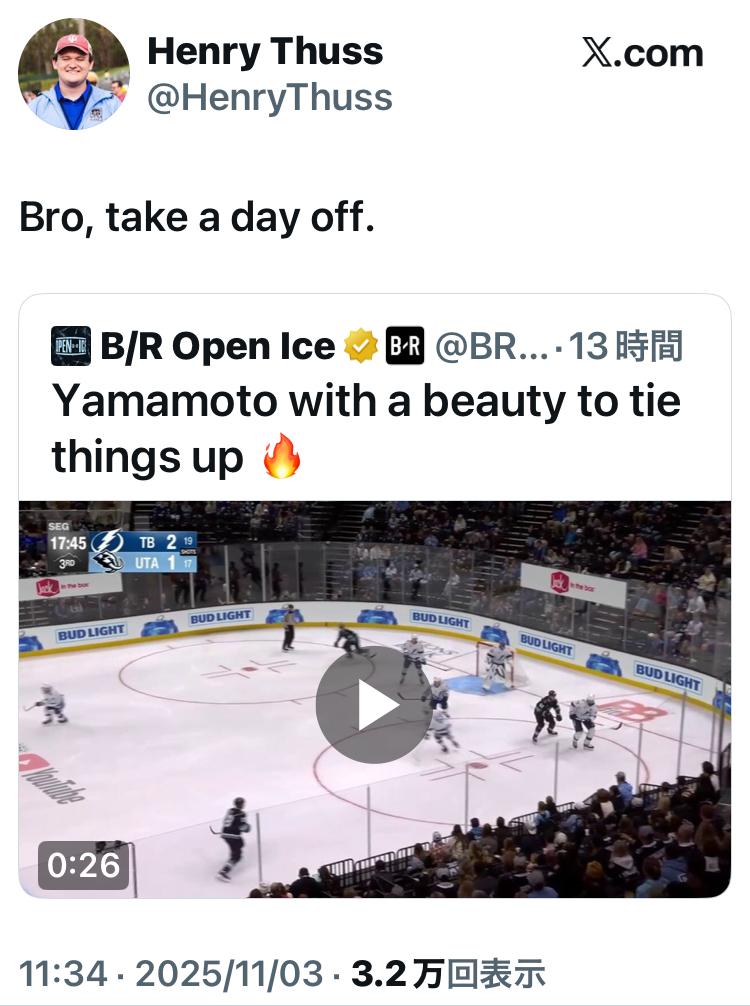Open the "Yamamoto with a beauty" quoted text
The image size is (750, 1006).
(x=366, y=401)
